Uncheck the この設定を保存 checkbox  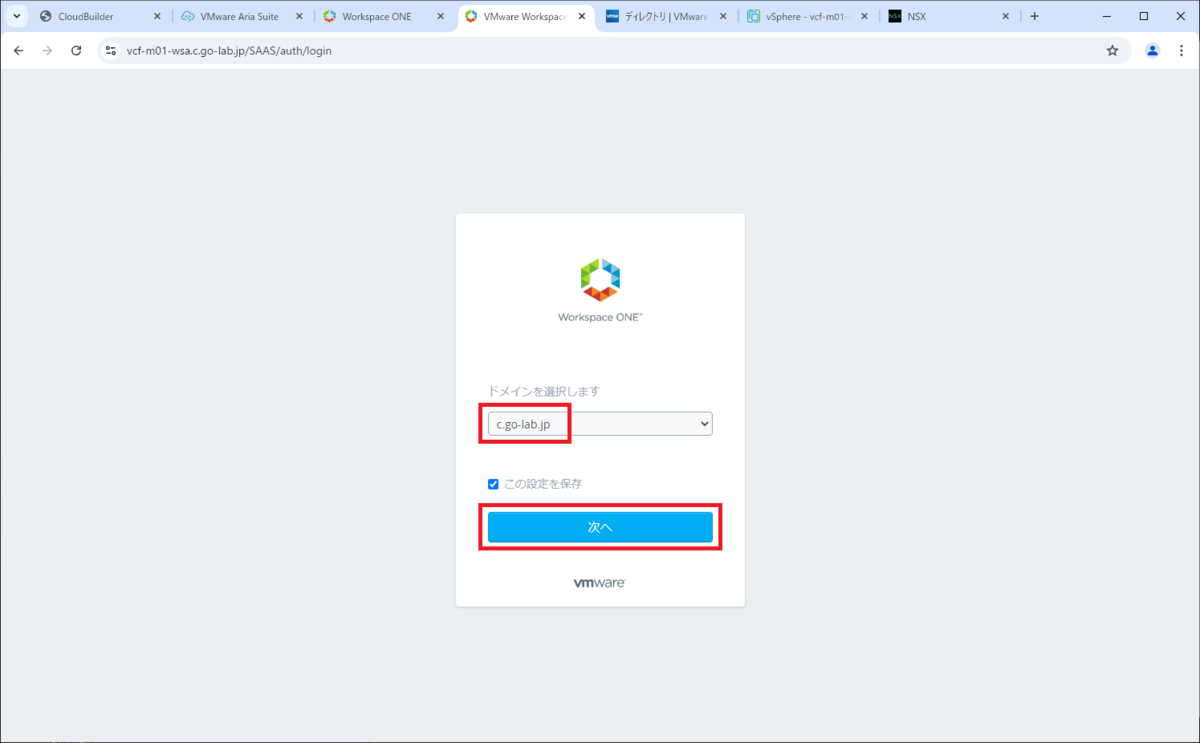click(x=493, y=484)
